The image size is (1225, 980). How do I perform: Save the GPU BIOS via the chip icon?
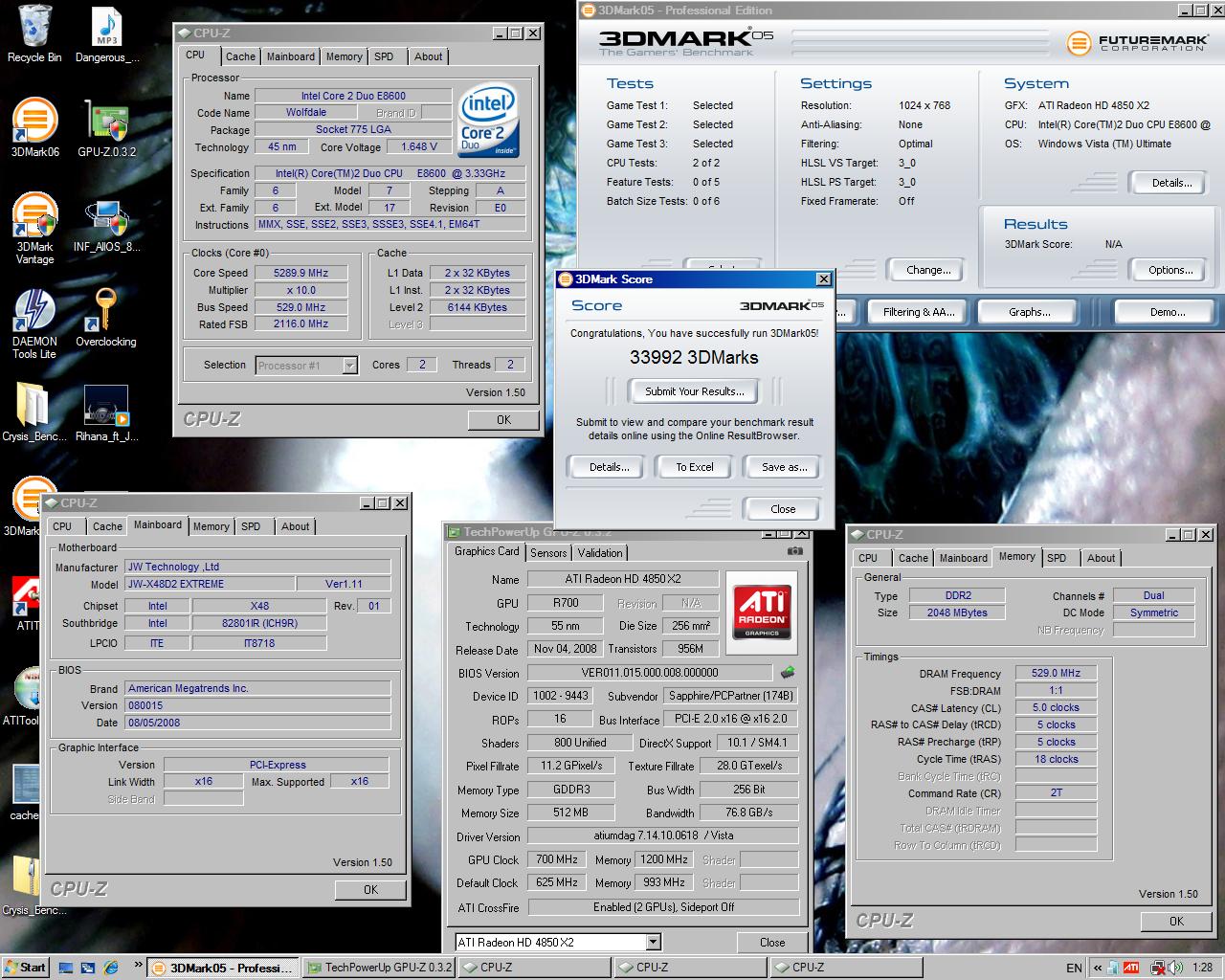pos(788,673)
